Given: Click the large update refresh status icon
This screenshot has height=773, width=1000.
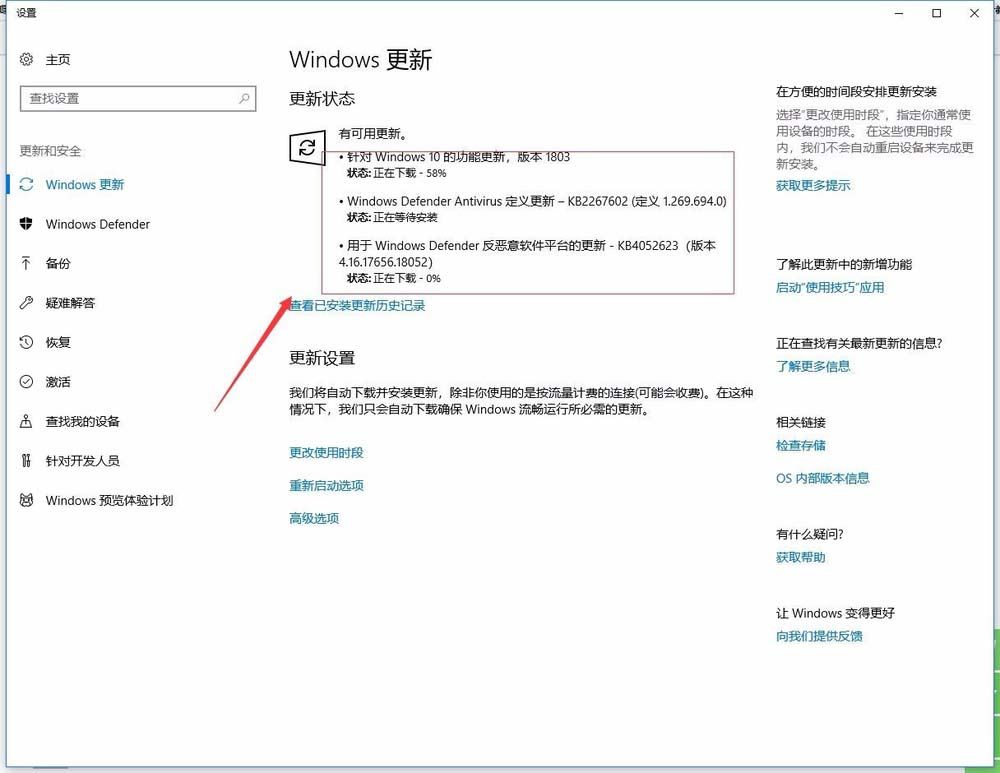Looking at the screenshot, I should point(307,148).
